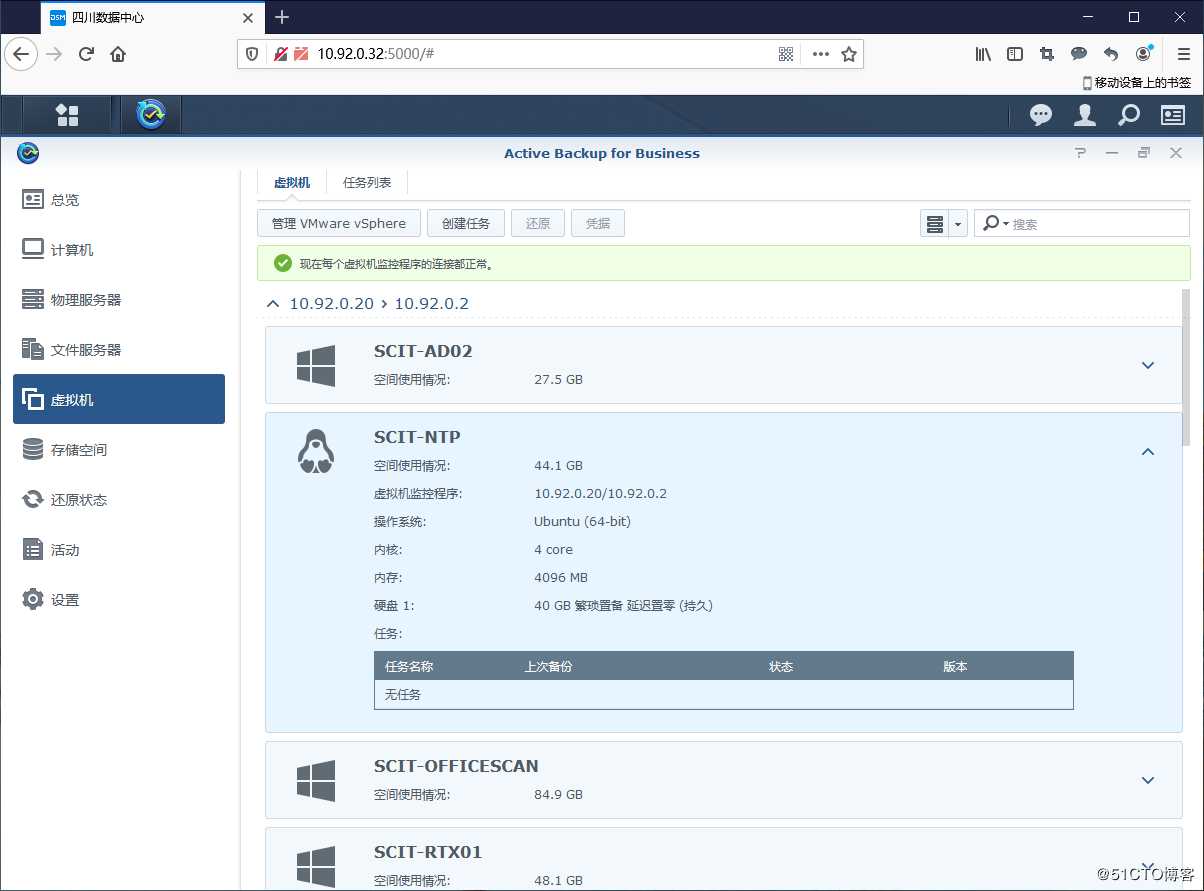Open the 设置 settings section
The height and width of the screenshot is (891, 1204).
point(119,599)
